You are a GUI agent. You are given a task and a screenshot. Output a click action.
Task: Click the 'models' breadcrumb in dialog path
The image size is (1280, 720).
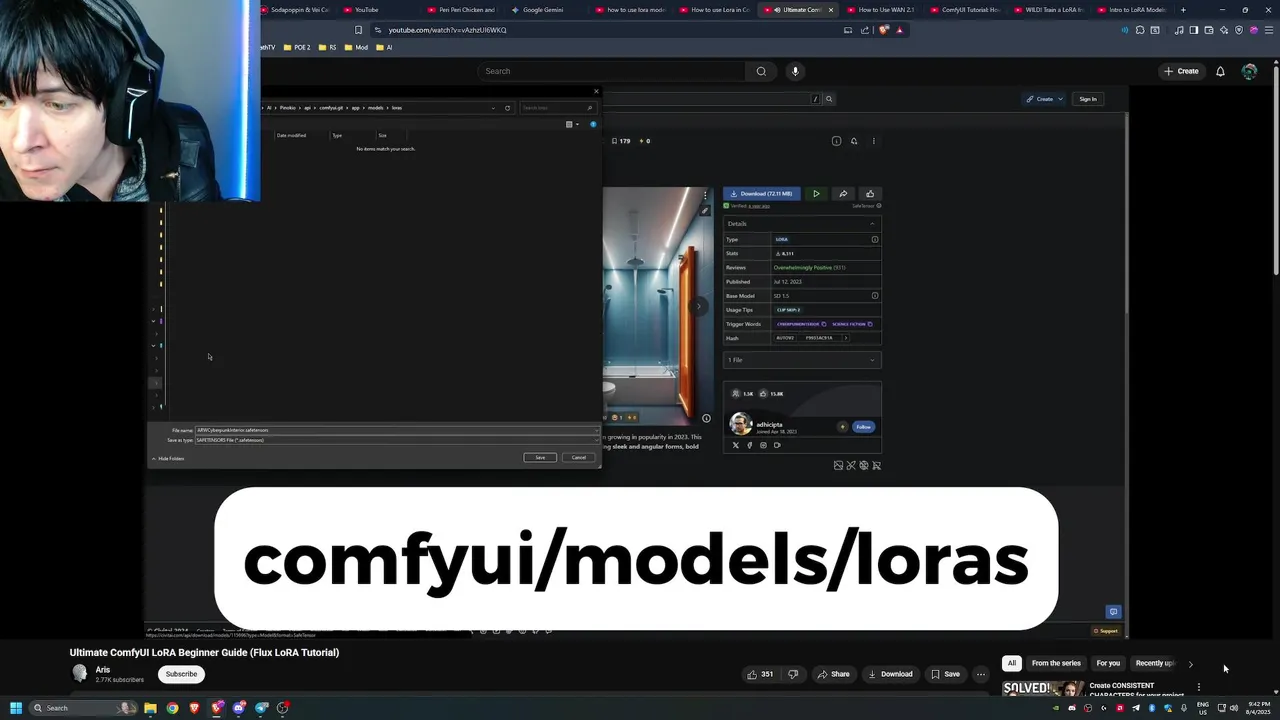pyautogui.click(x=376, y=108)
